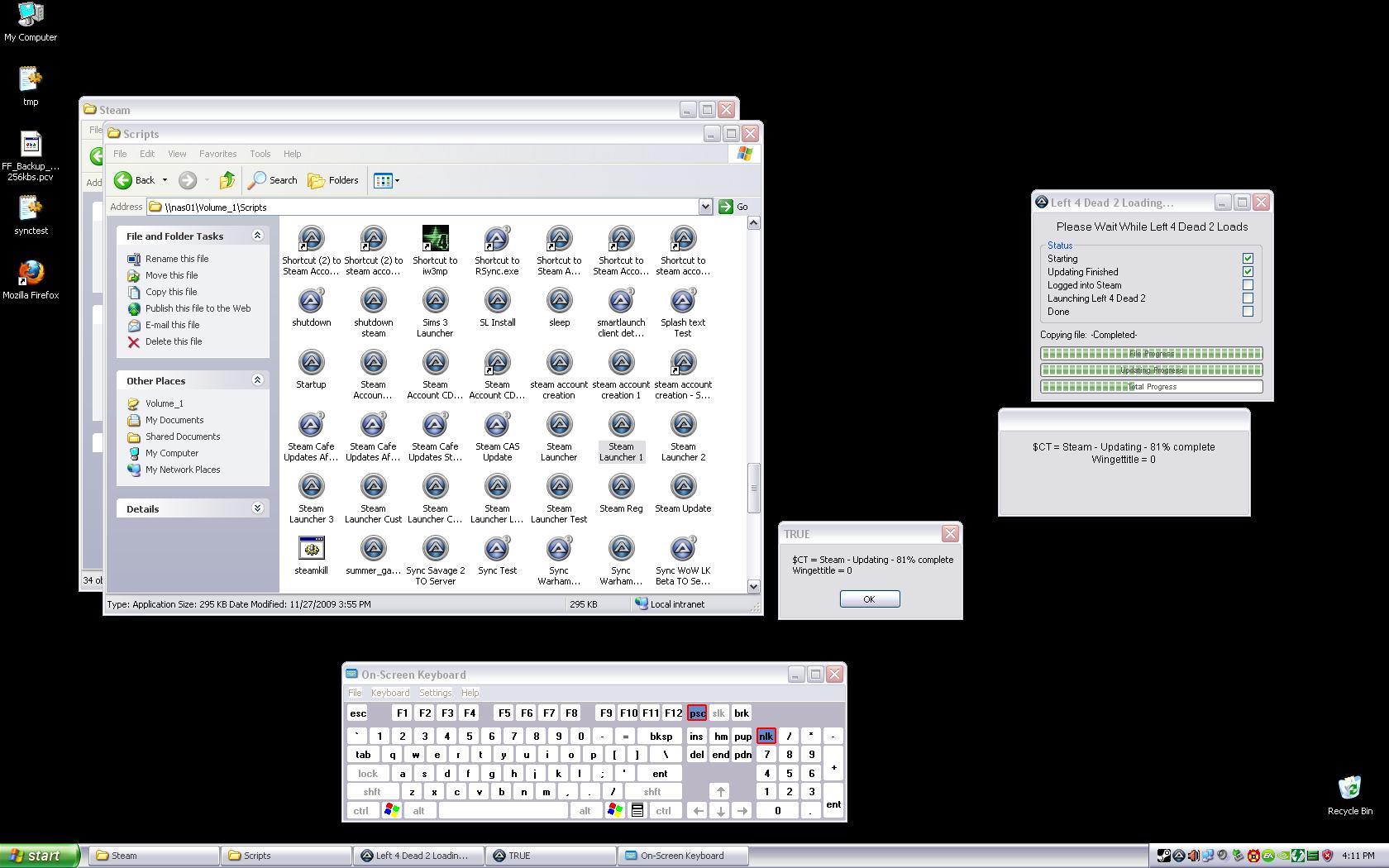
Task: Collapse the Other Places panel
Action: [x=257, y=380]
